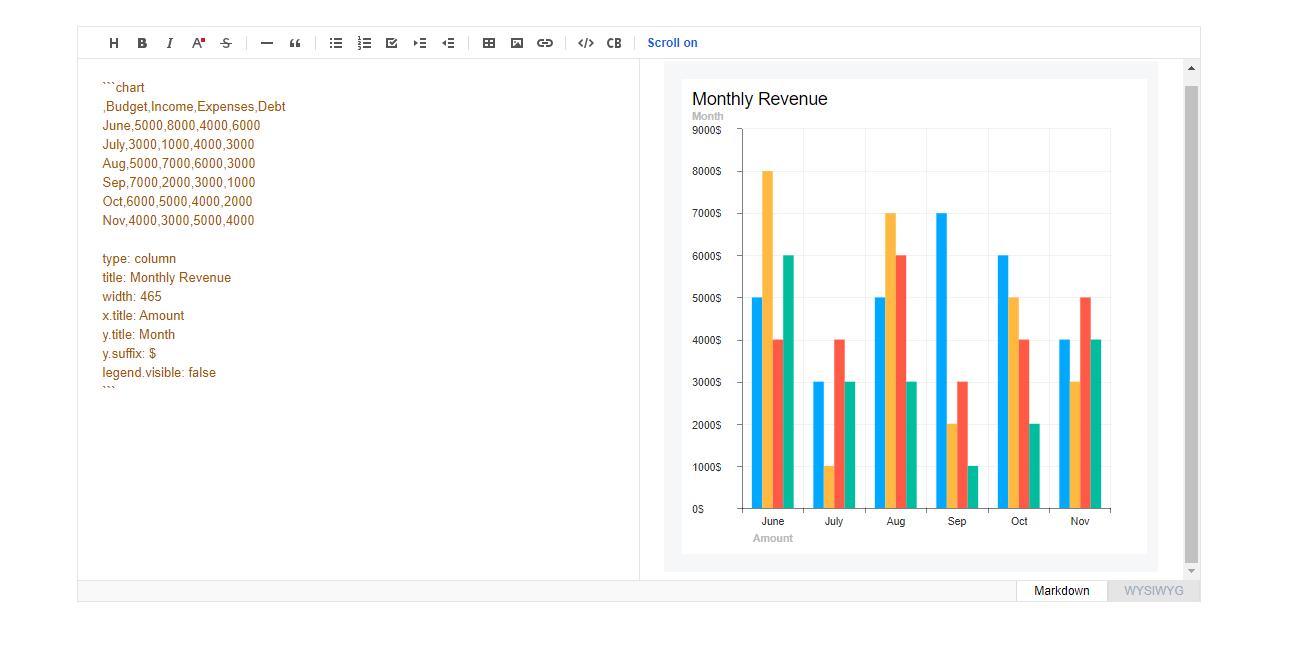Click the ',Budget,Income,Expenses,Debt' header line
The image size is (1290, 645).
coord(194,107)
